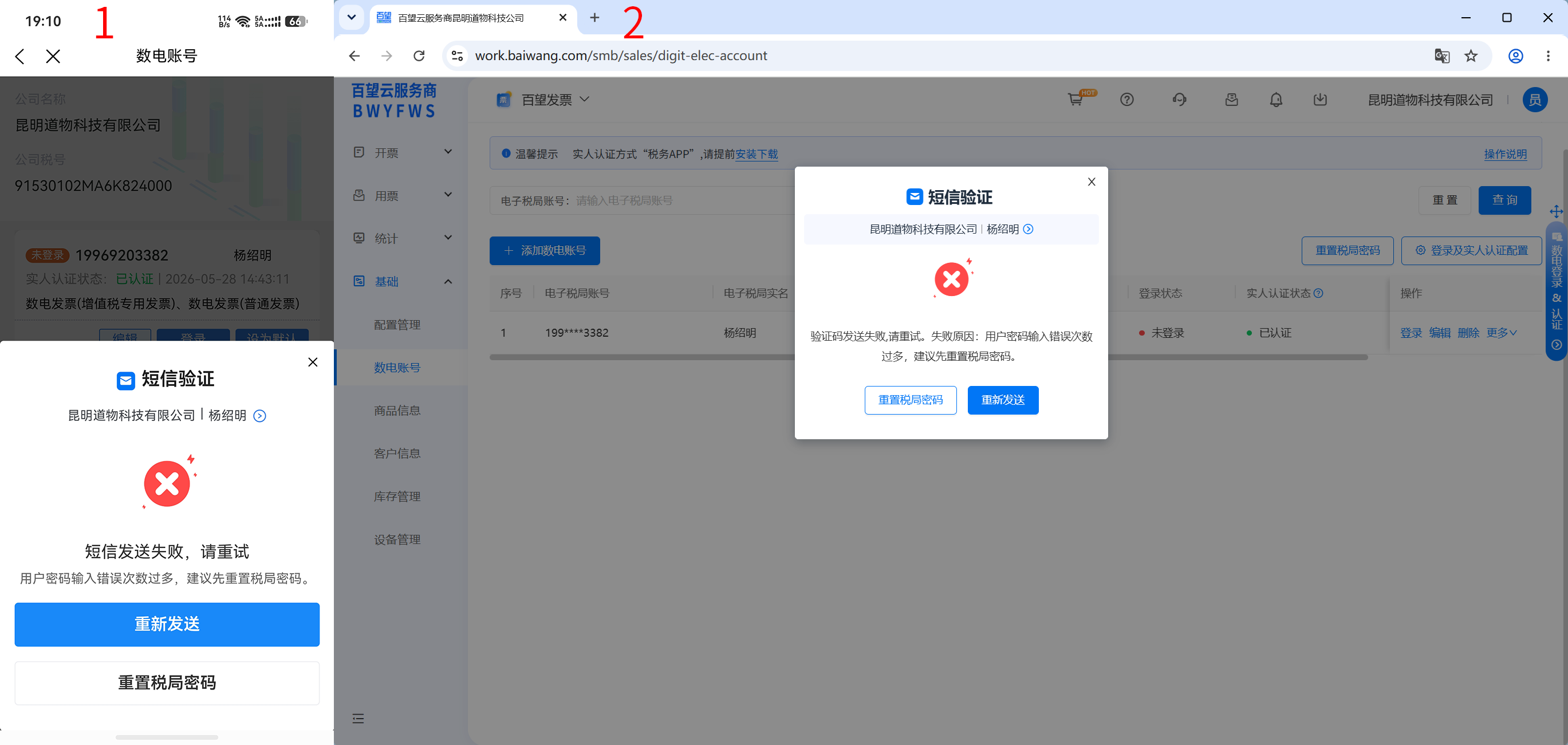This screenshot has width=1568, height=745.
Task: Open the customer service headset icon
Action: [x=1179, y=100]
